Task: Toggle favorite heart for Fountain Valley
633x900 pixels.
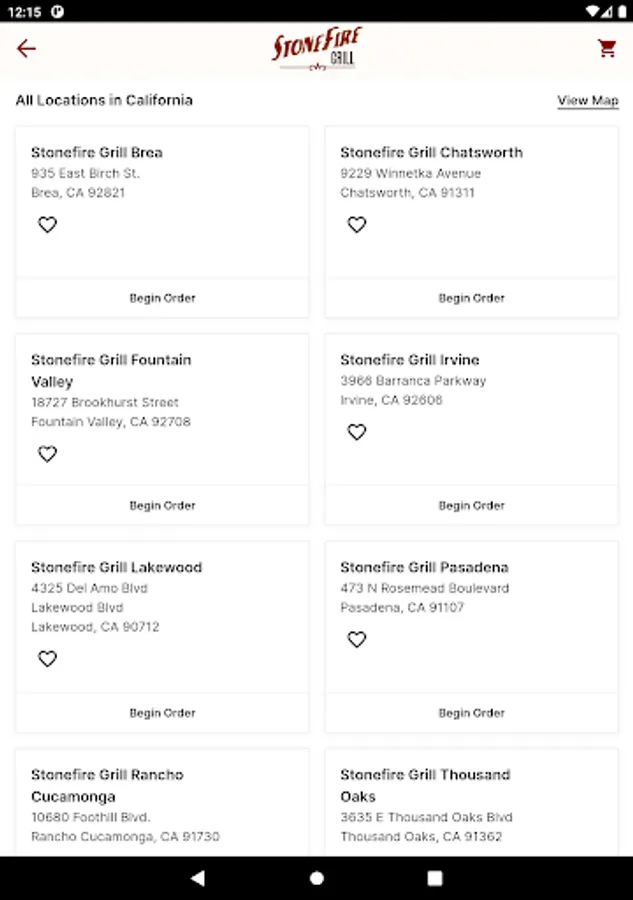Action: pyautogui.click(x=47, y=454)
